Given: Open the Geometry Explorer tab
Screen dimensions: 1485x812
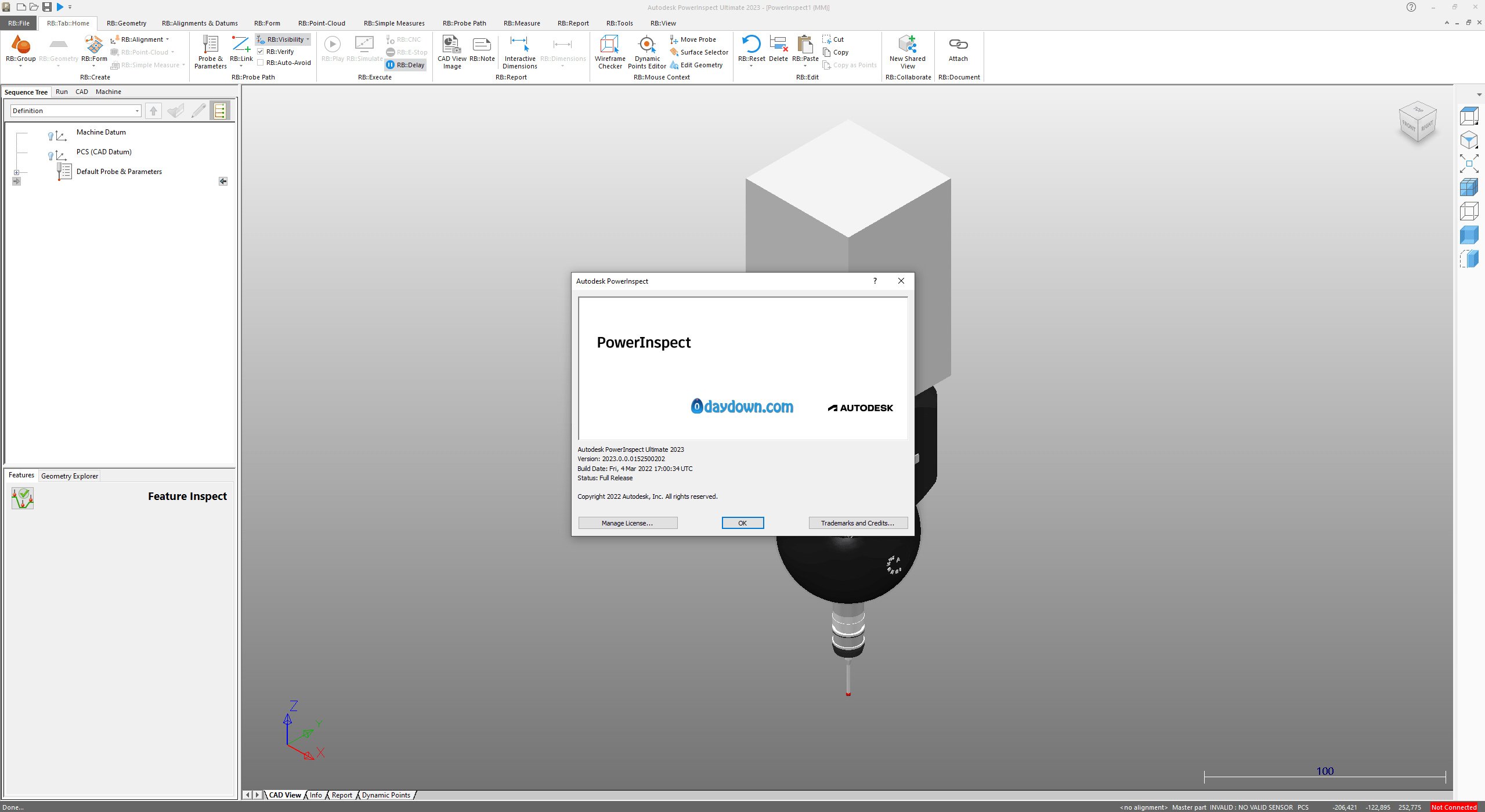Looking at the screenshot, I should [70, 476].
